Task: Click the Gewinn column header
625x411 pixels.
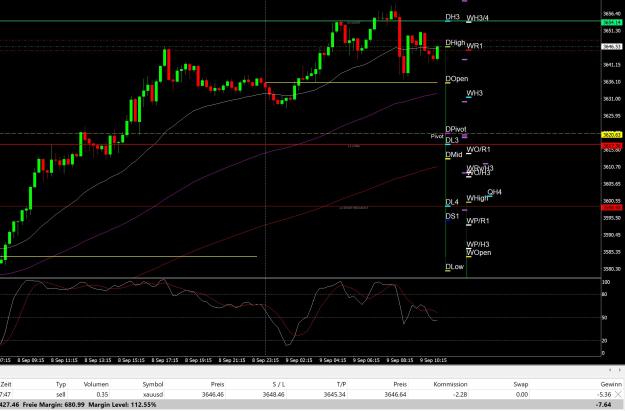Action: click(611, 384)
